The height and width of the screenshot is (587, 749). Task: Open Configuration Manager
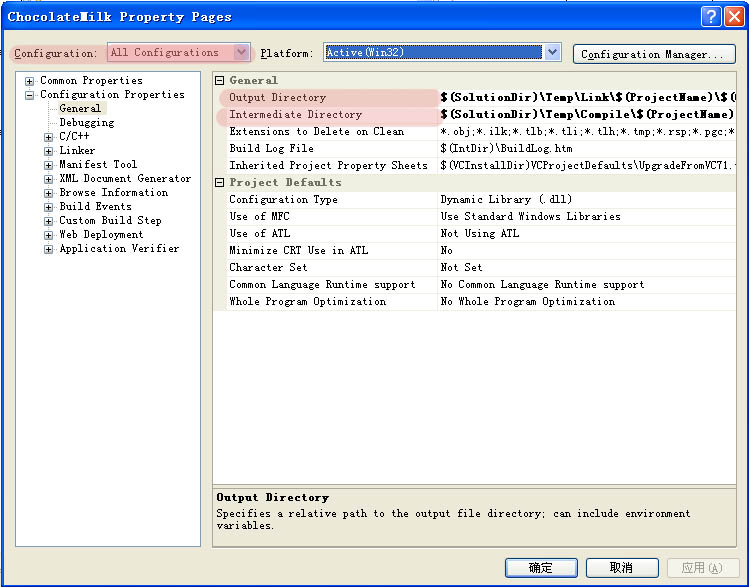pos(654,54)
